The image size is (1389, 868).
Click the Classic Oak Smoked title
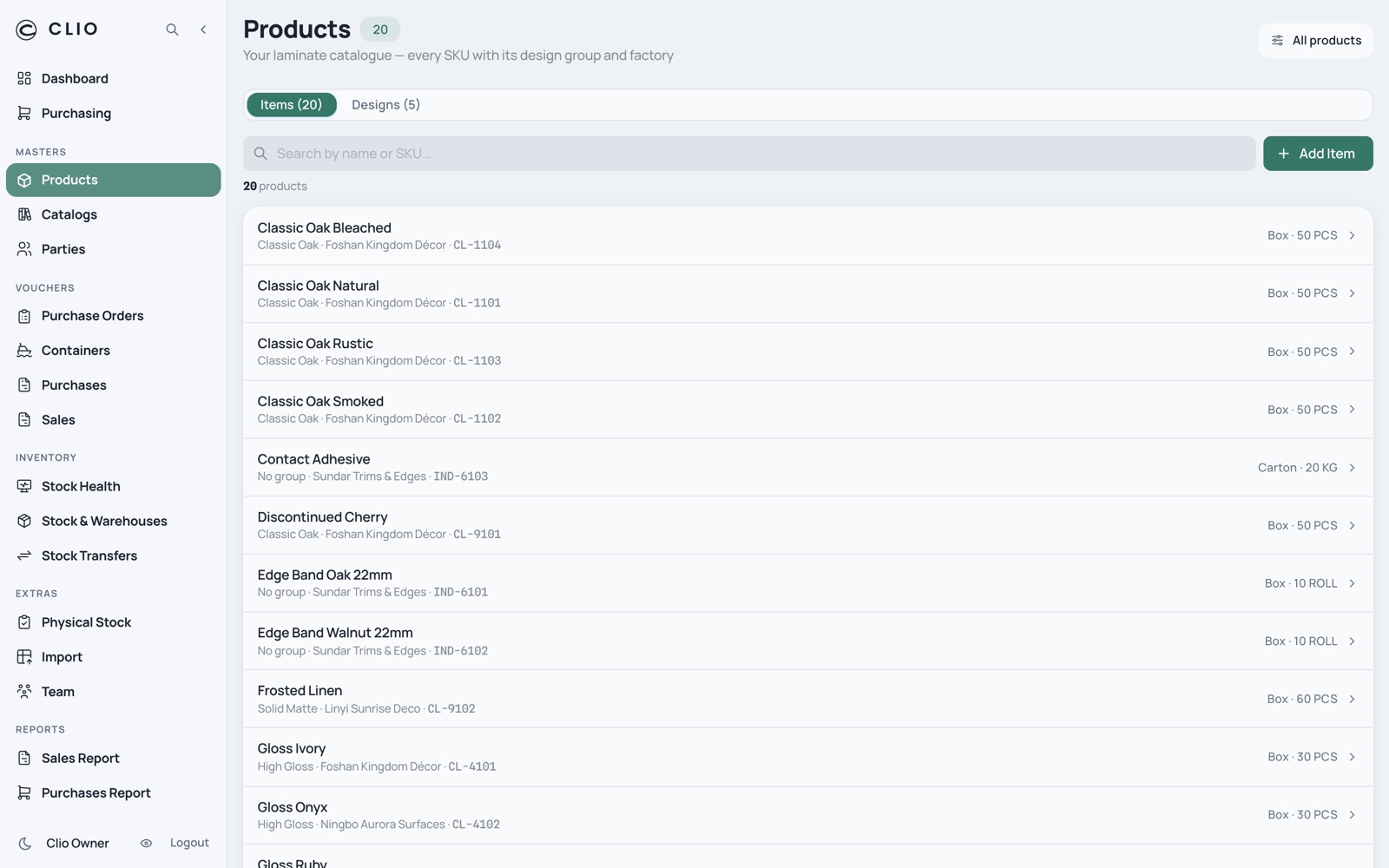[x=320, y=401]
